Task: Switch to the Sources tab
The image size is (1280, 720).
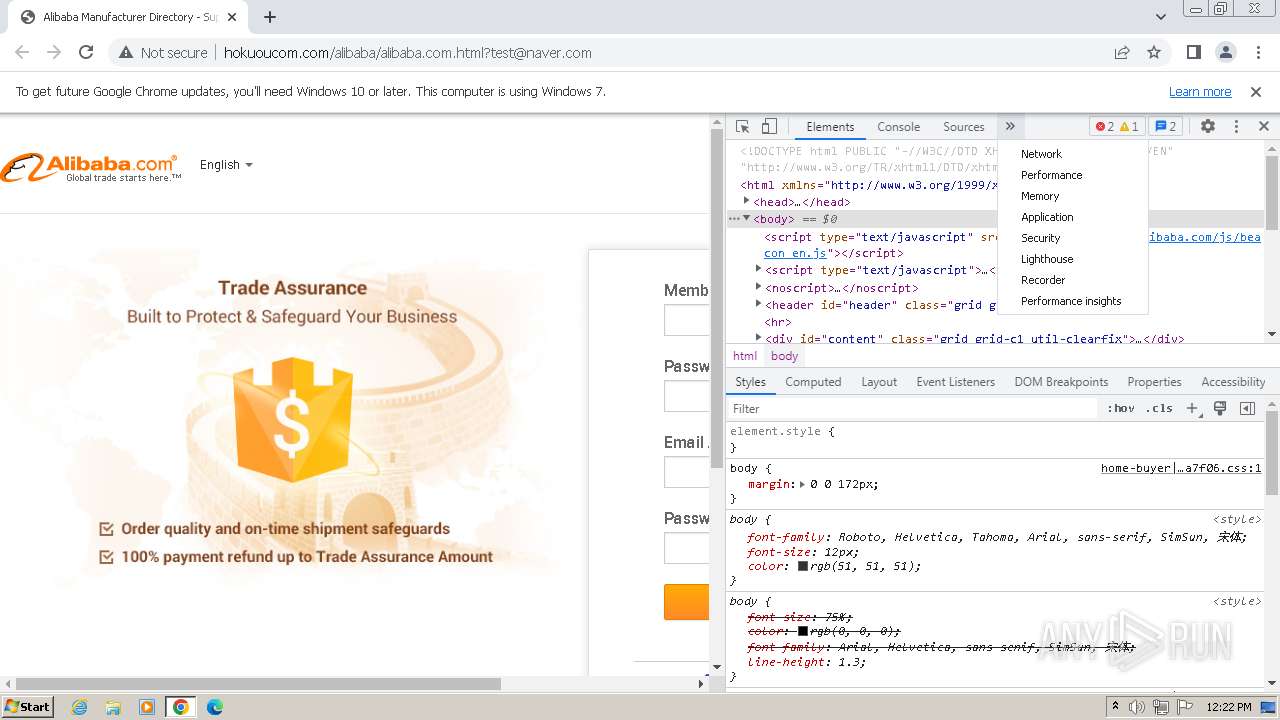Action: pyautogui.click(x=964, y=127)
